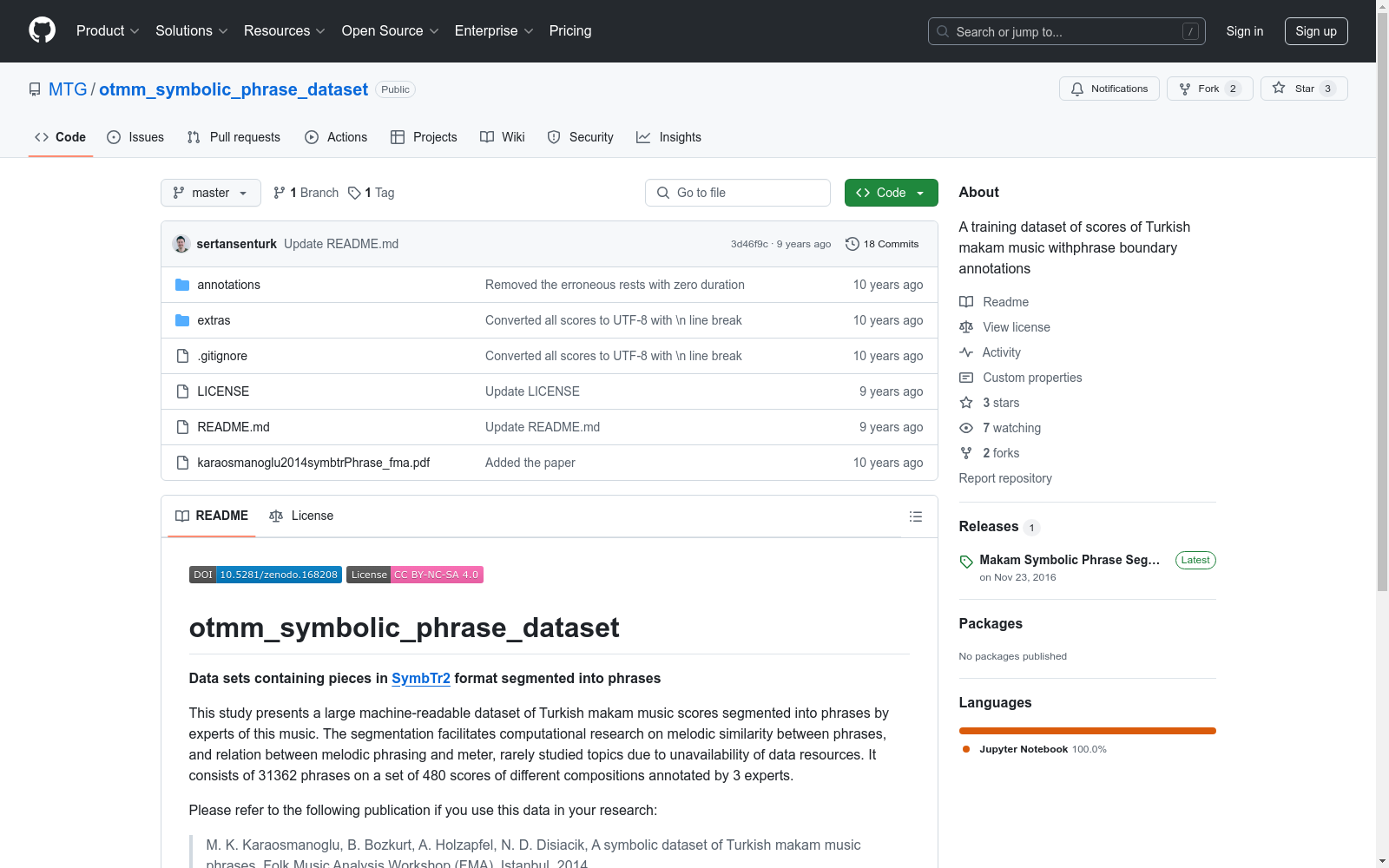Click the orange Jupyter Notebook language bar
Viewport: 1389px width, 868px height.
coord(1088,731)
